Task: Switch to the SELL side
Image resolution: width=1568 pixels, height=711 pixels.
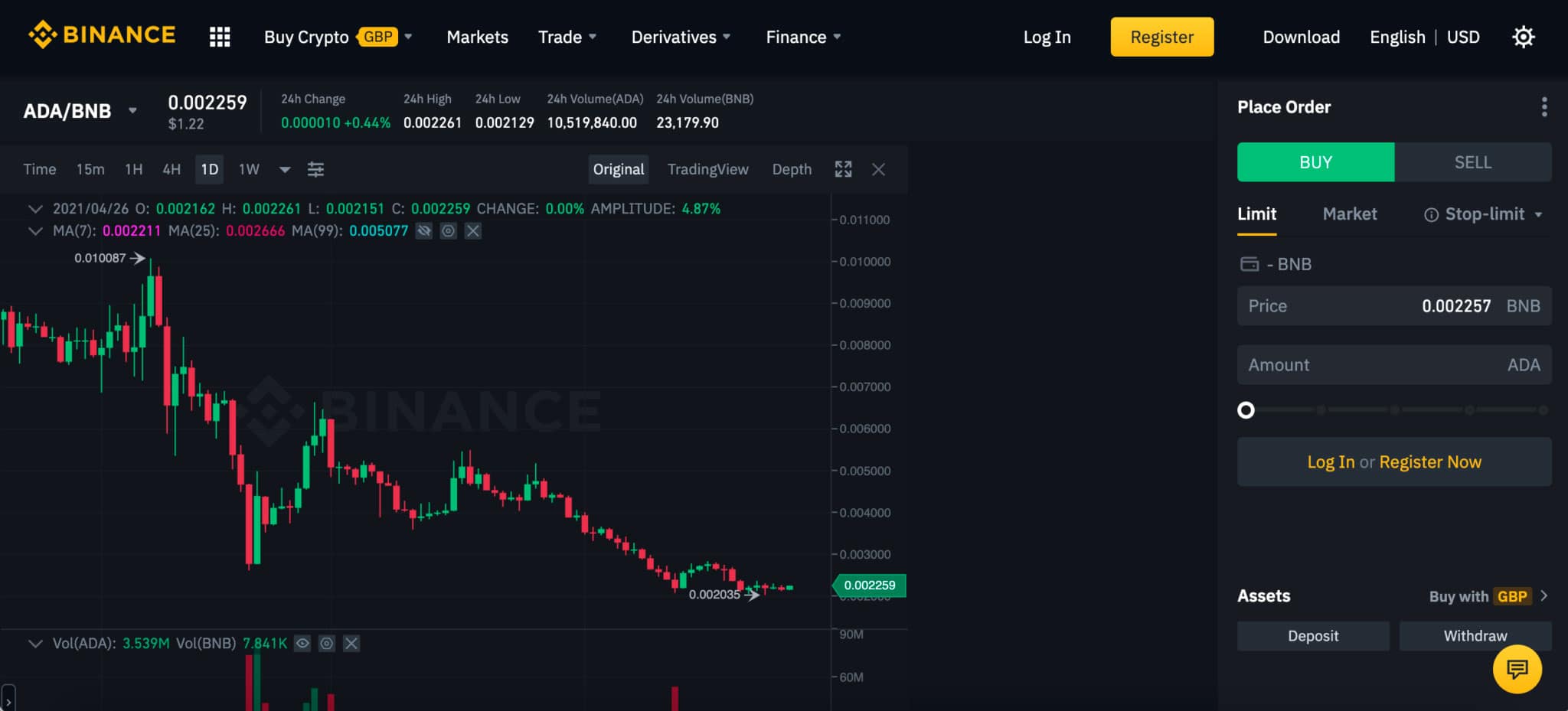Action: click(x=1473, y=162)
